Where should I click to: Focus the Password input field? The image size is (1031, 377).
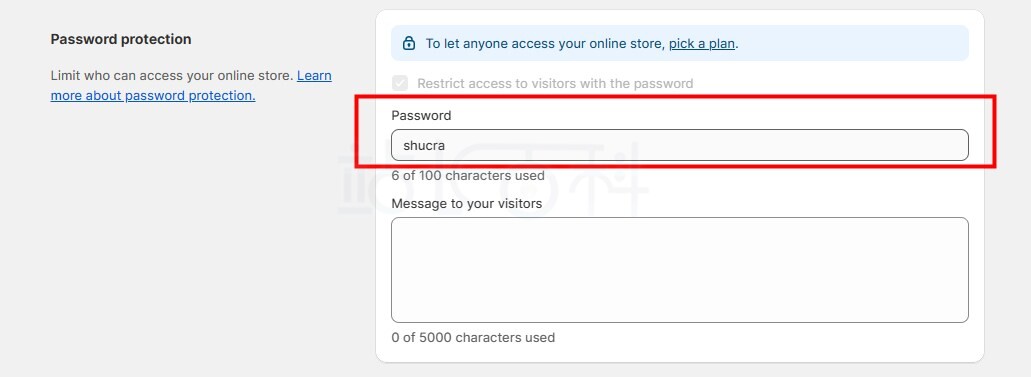(x=679, y=145)
